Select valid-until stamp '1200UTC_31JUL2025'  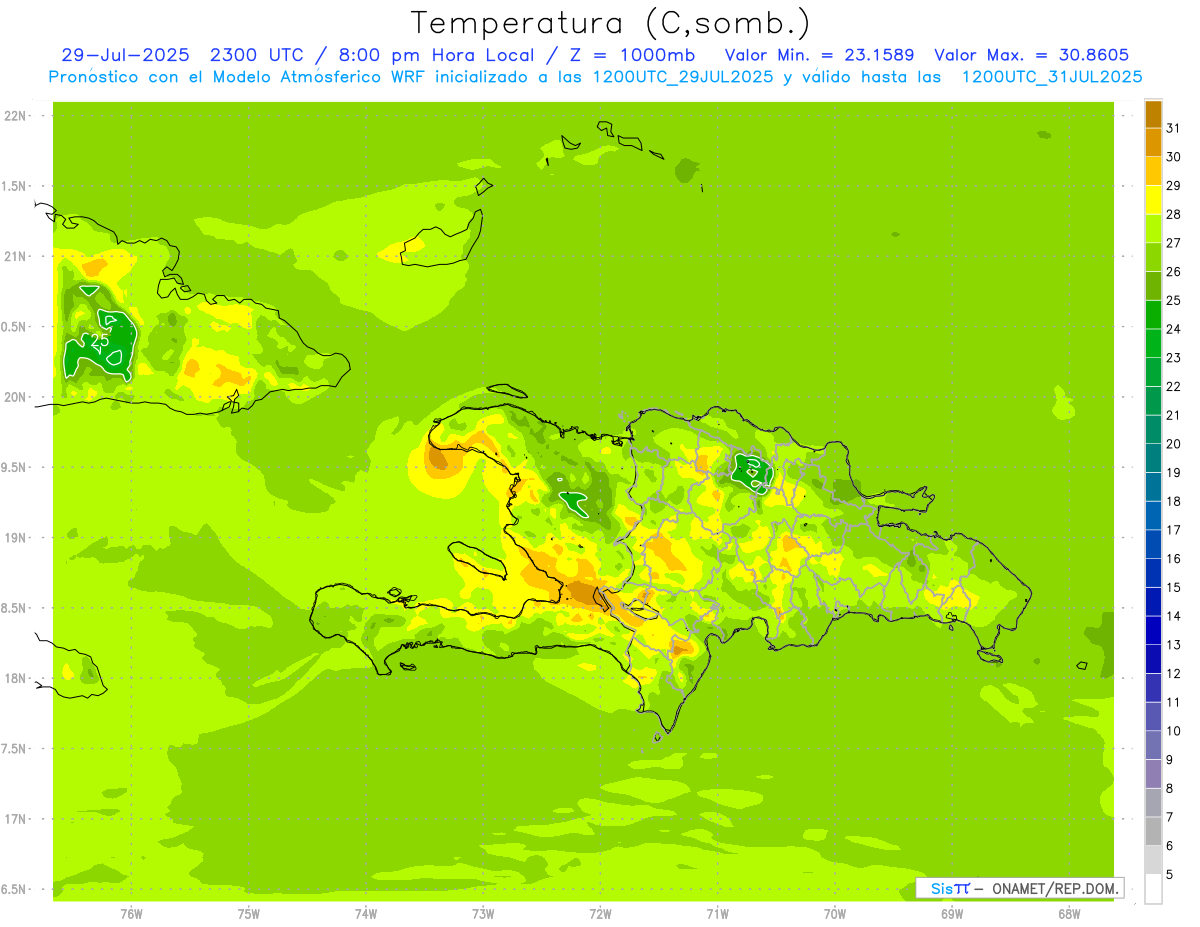(x=1051, y=76)
